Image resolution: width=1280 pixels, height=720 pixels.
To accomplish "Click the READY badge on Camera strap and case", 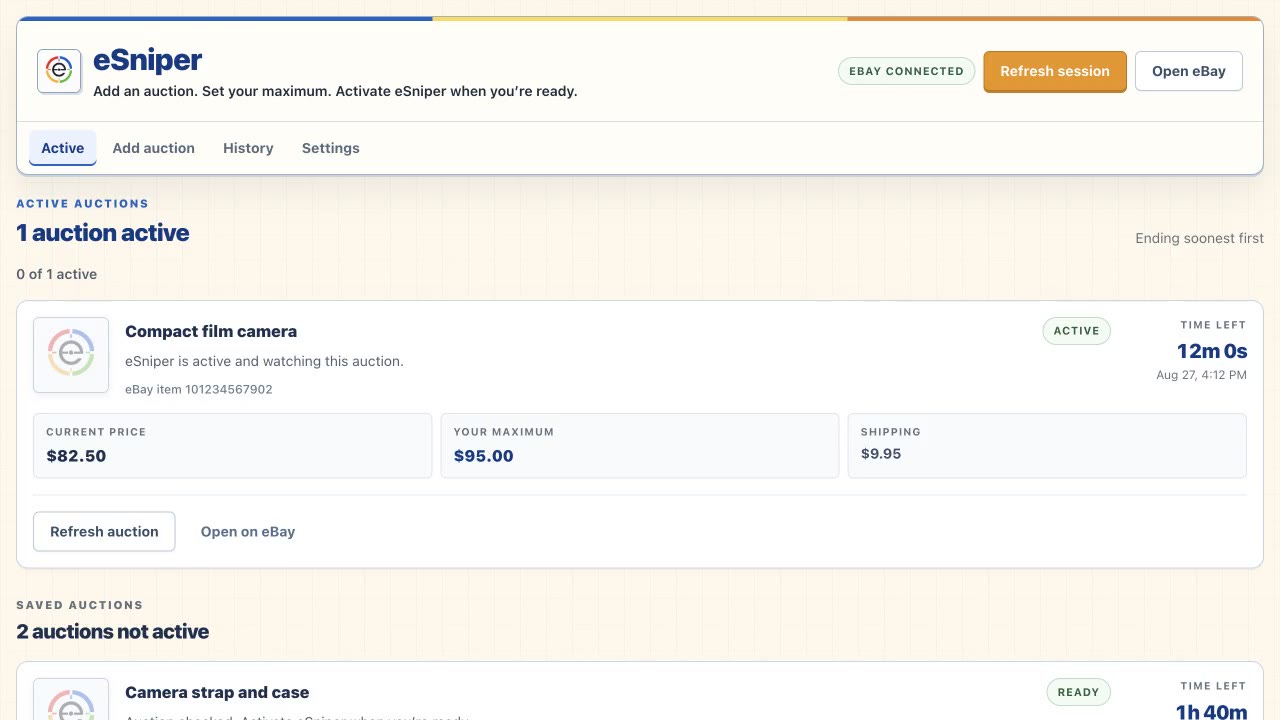I will click(1078, 692).
